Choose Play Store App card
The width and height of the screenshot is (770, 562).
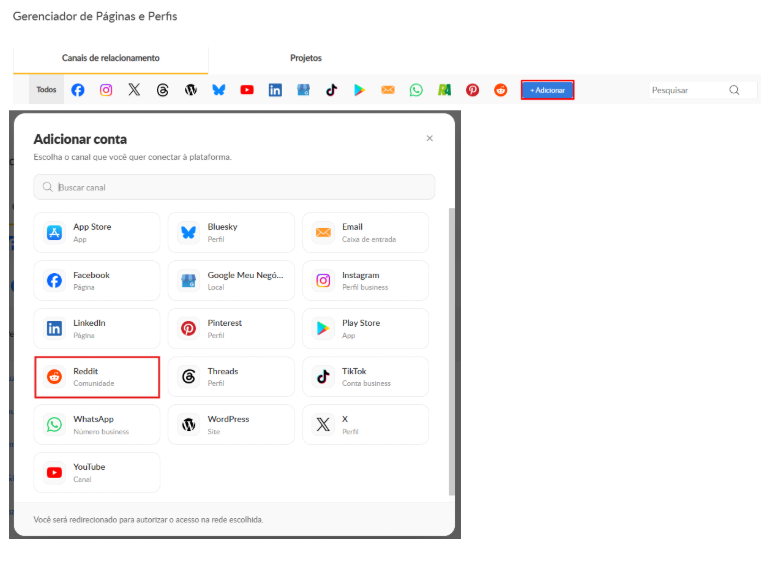(365, 329)
